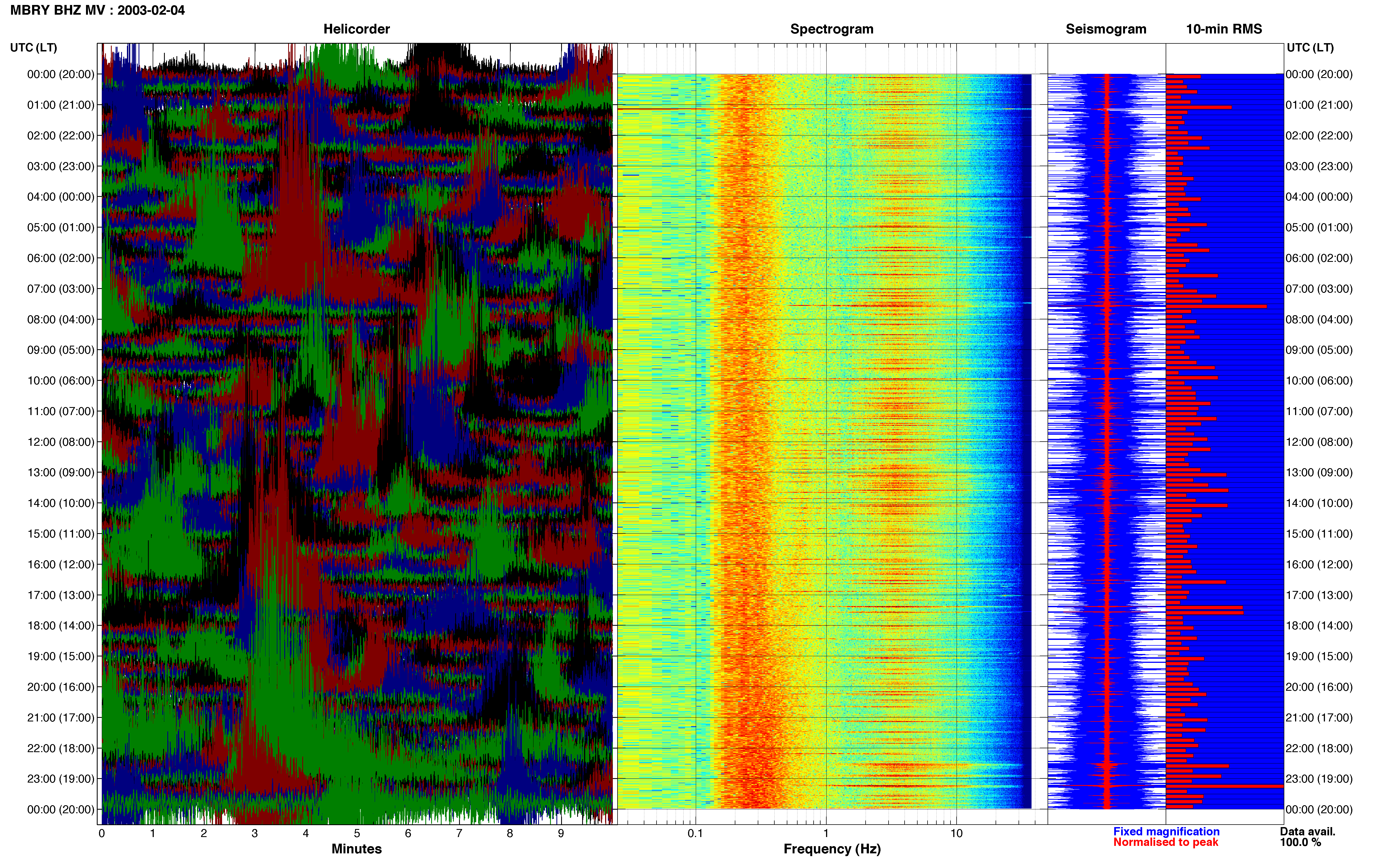Click '10:00 (06:00)' on the helicorder time axis
This screenshot has height=868, width=1388.
click(61, 380)
